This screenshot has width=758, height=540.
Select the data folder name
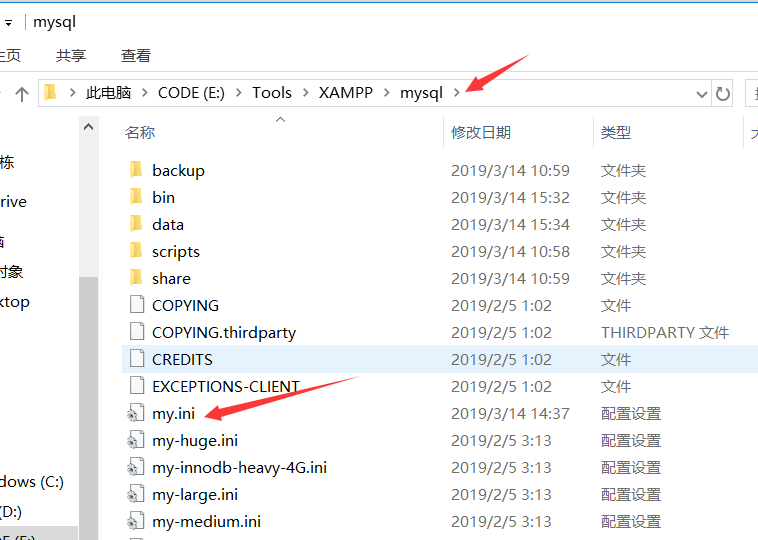(168, 224)
